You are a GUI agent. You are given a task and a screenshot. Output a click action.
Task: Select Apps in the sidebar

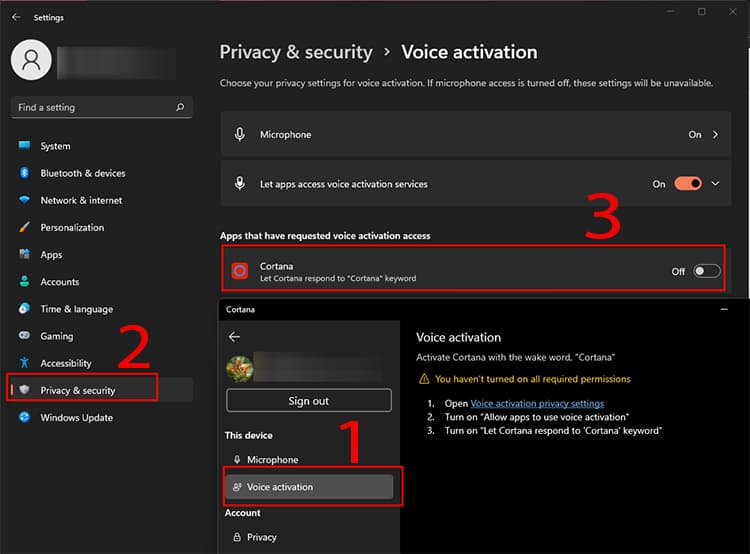tap(100, 255)
